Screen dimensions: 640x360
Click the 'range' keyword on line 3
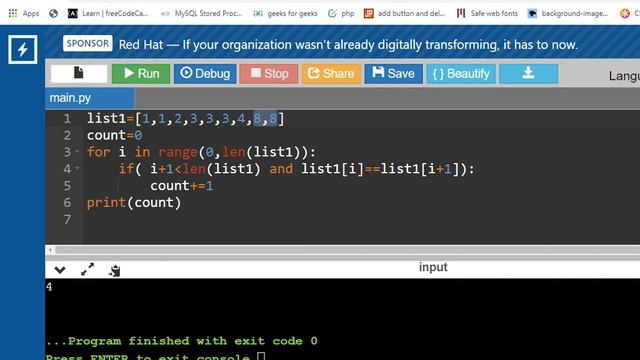point(178,152)
